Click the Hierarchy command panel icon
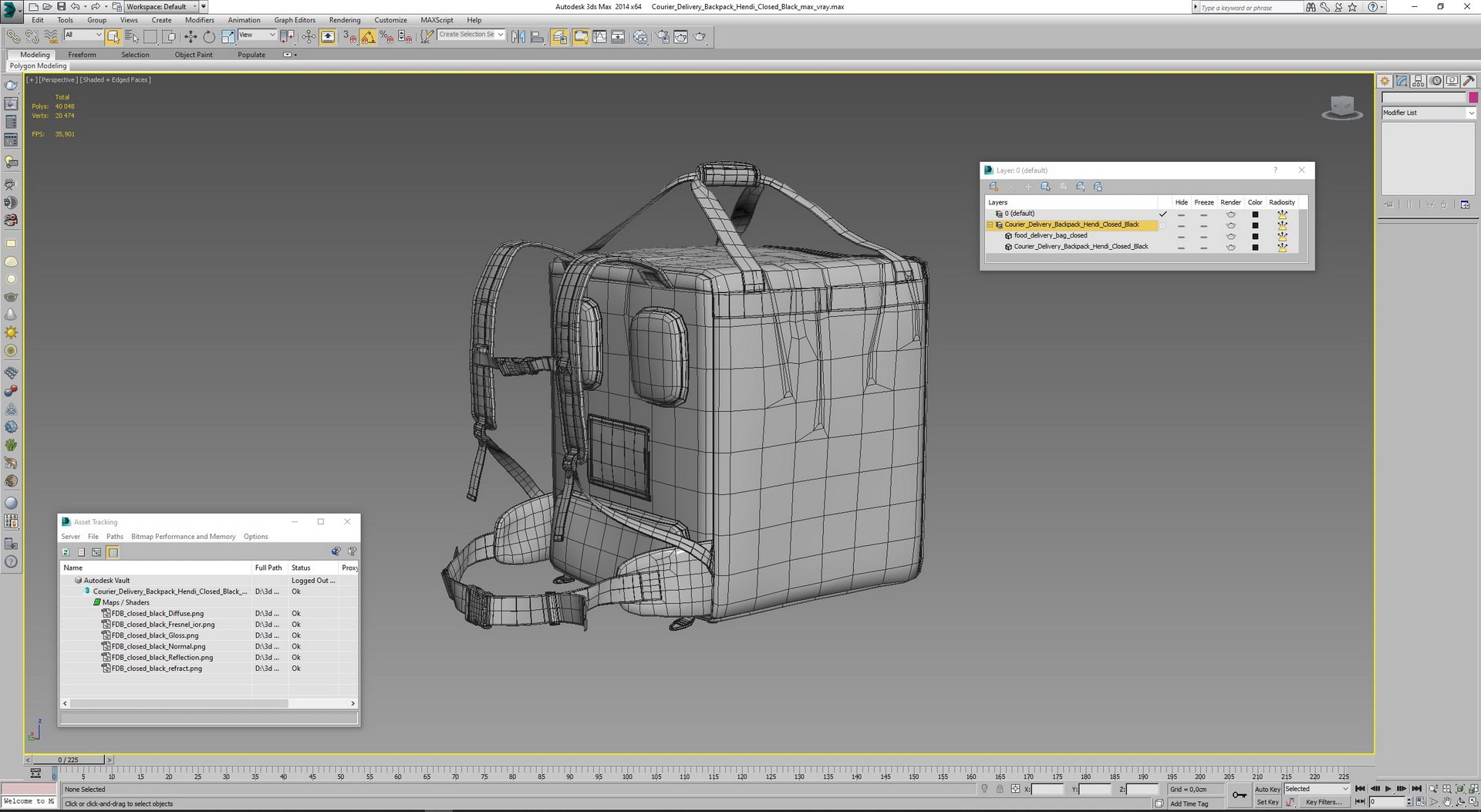1481x812 pixels. 1419,81
